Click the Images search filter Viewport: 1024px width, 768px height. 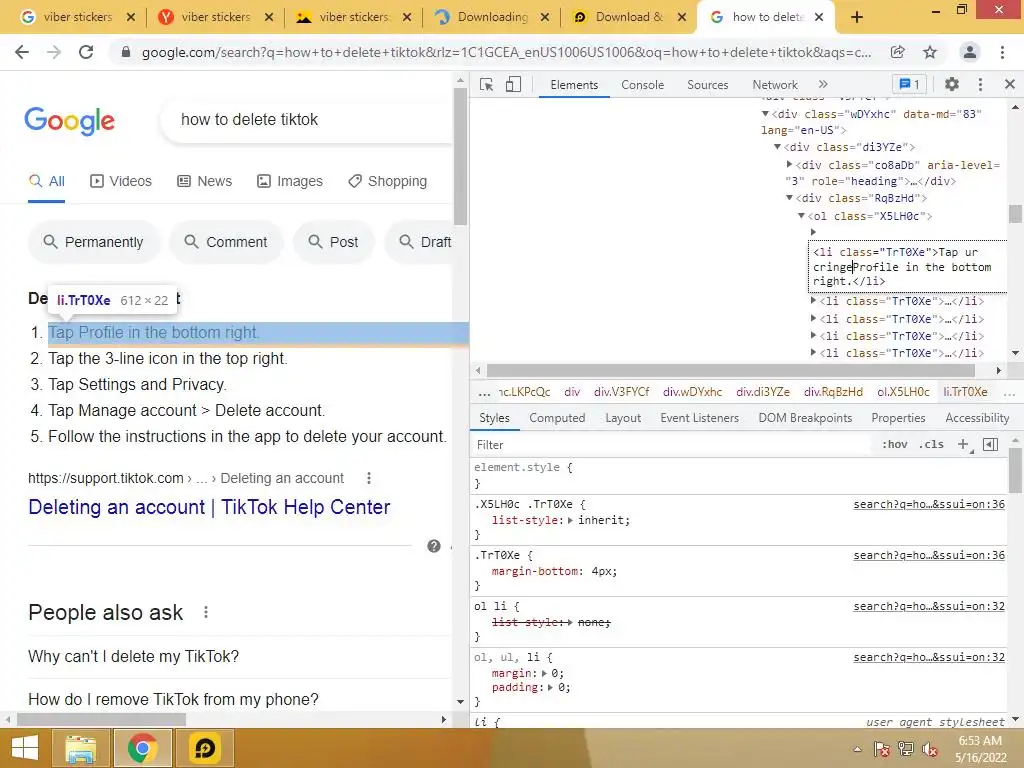point(290,182)
